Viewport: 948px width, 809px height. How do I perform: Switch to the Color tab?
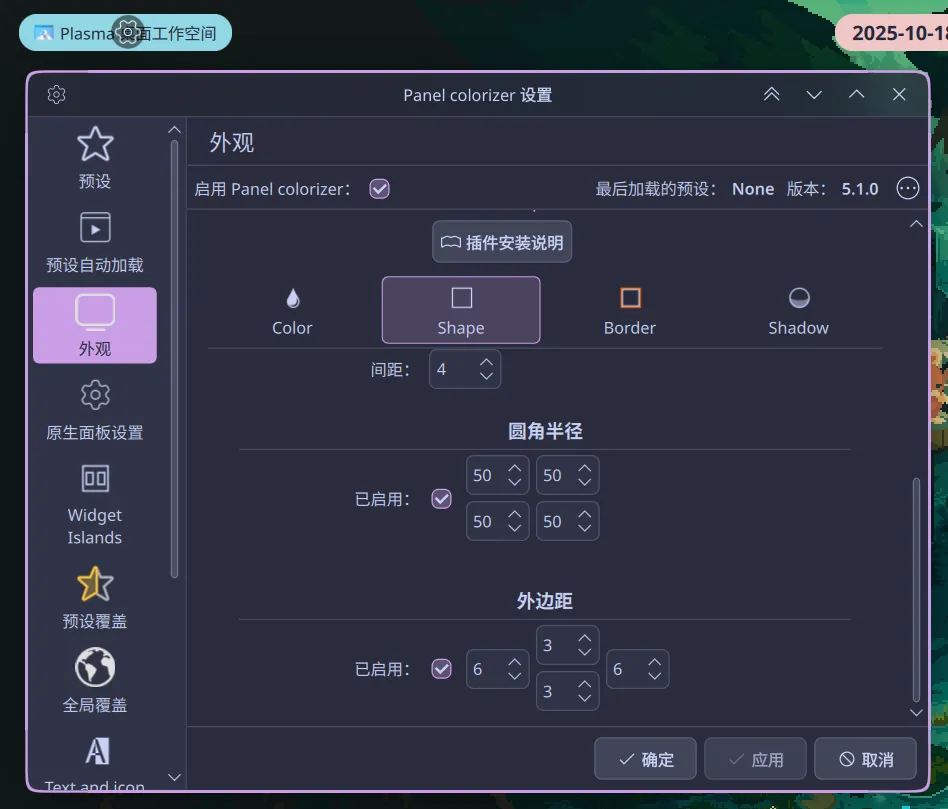[292, 310]
